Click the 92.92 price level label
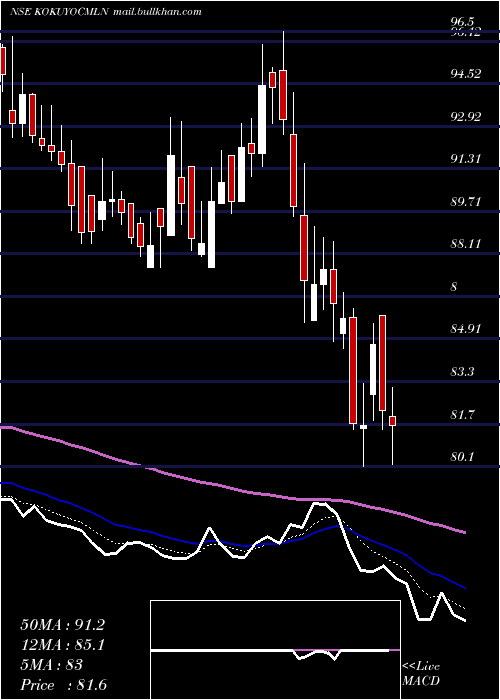 [466, 117]
